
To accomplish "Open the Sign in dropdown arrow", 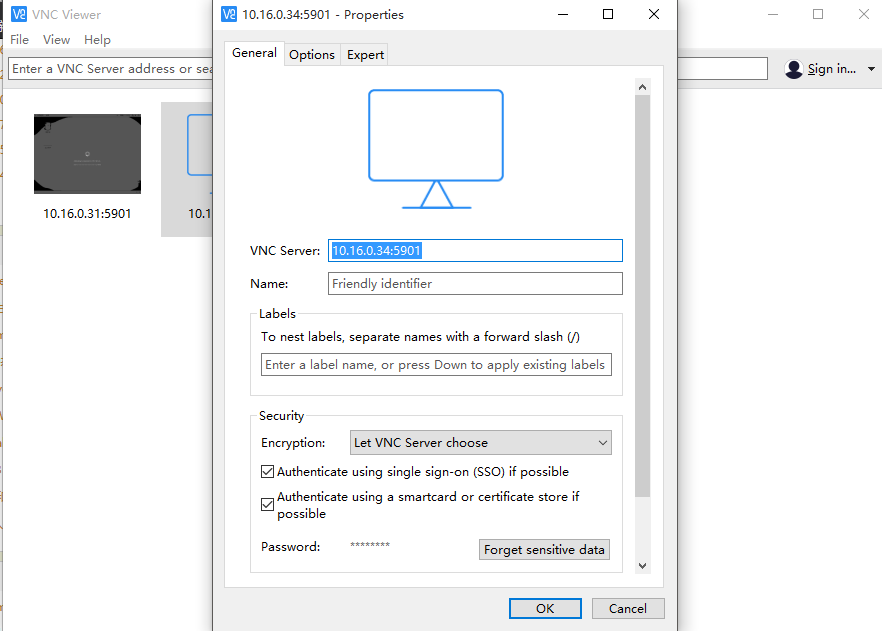I will pos(871,69).
